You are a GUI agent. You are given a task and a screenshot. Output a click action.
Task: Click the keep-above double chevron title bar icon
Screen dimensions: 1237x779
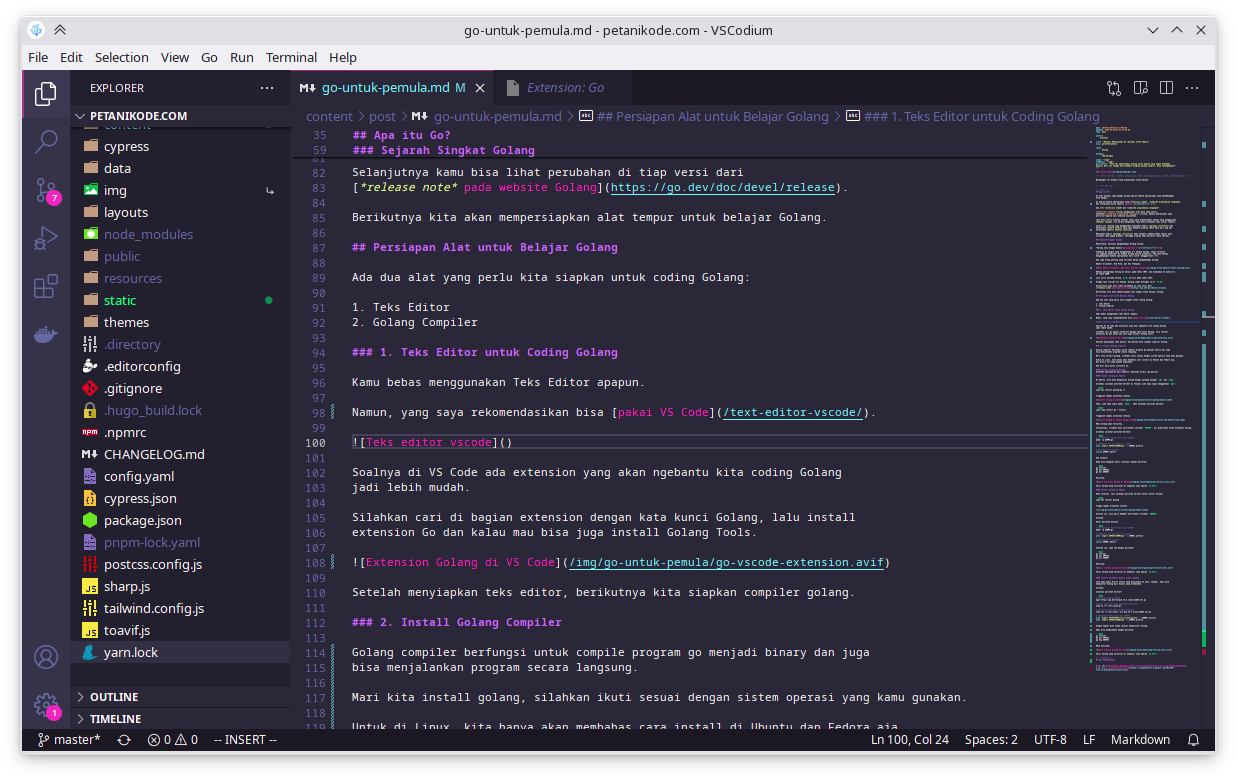(60, 30)
